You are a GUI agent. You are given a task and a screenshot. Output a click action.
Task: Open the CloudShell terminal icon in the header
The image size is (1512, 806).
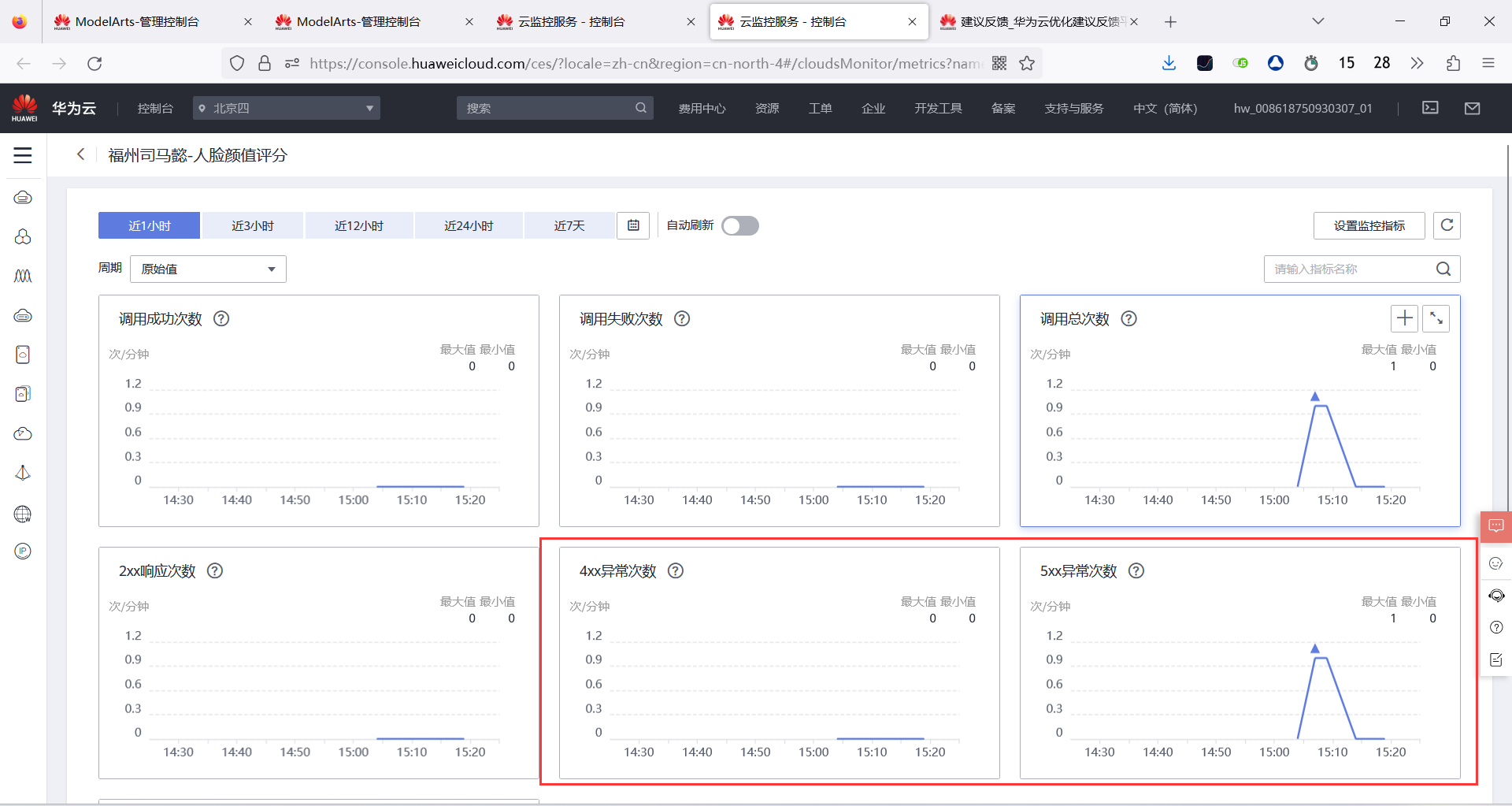pos(1430,108)
